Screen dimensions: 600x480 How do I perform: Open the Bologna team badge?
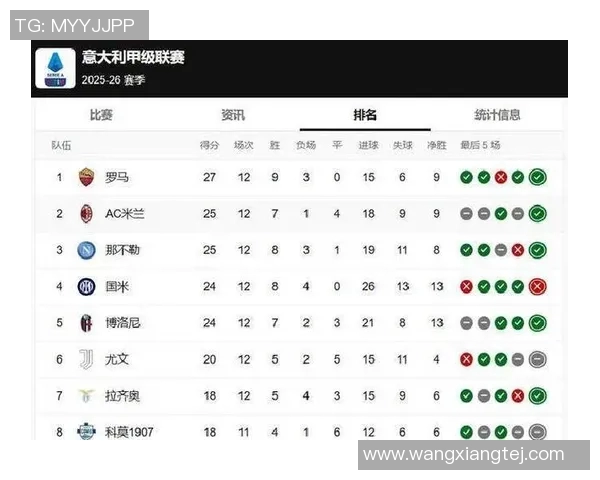coord(86,323)
